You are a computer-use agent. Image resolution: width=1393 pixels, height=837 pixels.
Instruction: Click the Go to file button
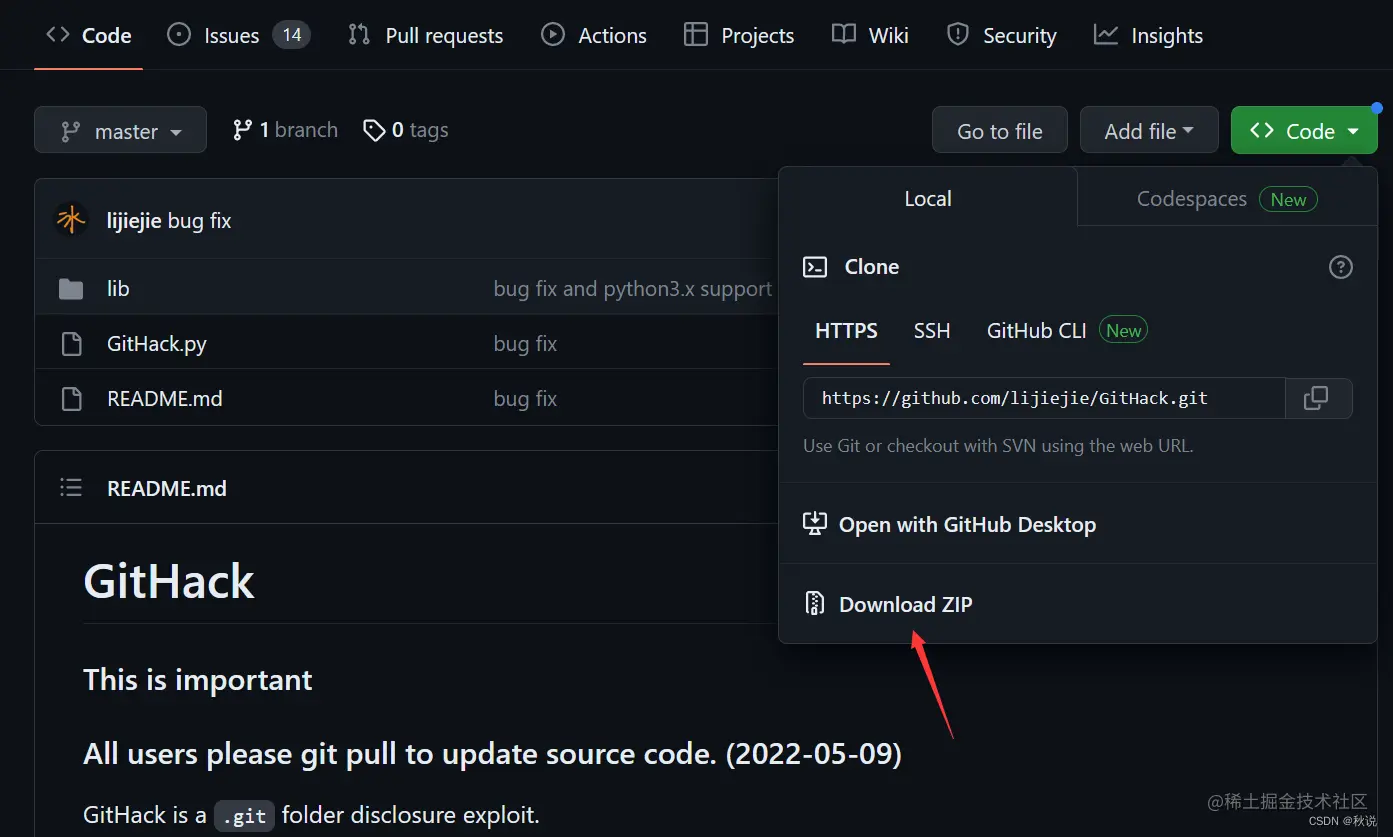tap(999, 130)
